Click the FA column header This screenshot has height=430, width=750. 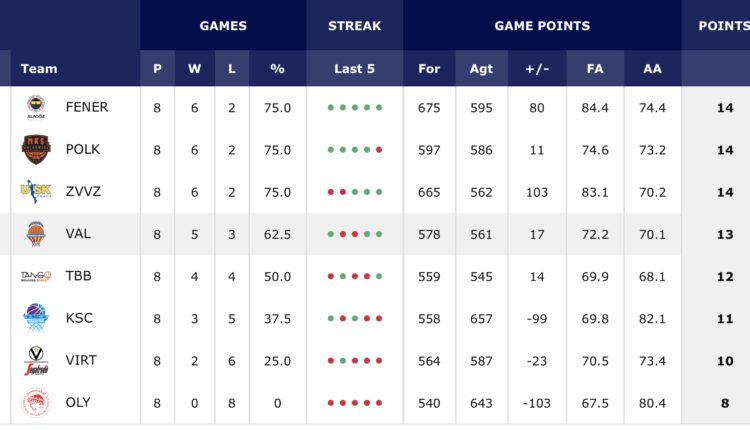point(595,69)
